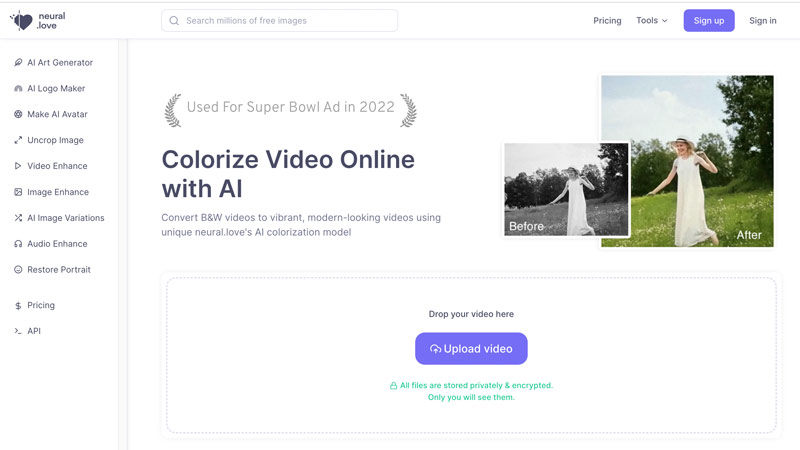
Task: Click the search magnifier icon
Action: (175, 21)
